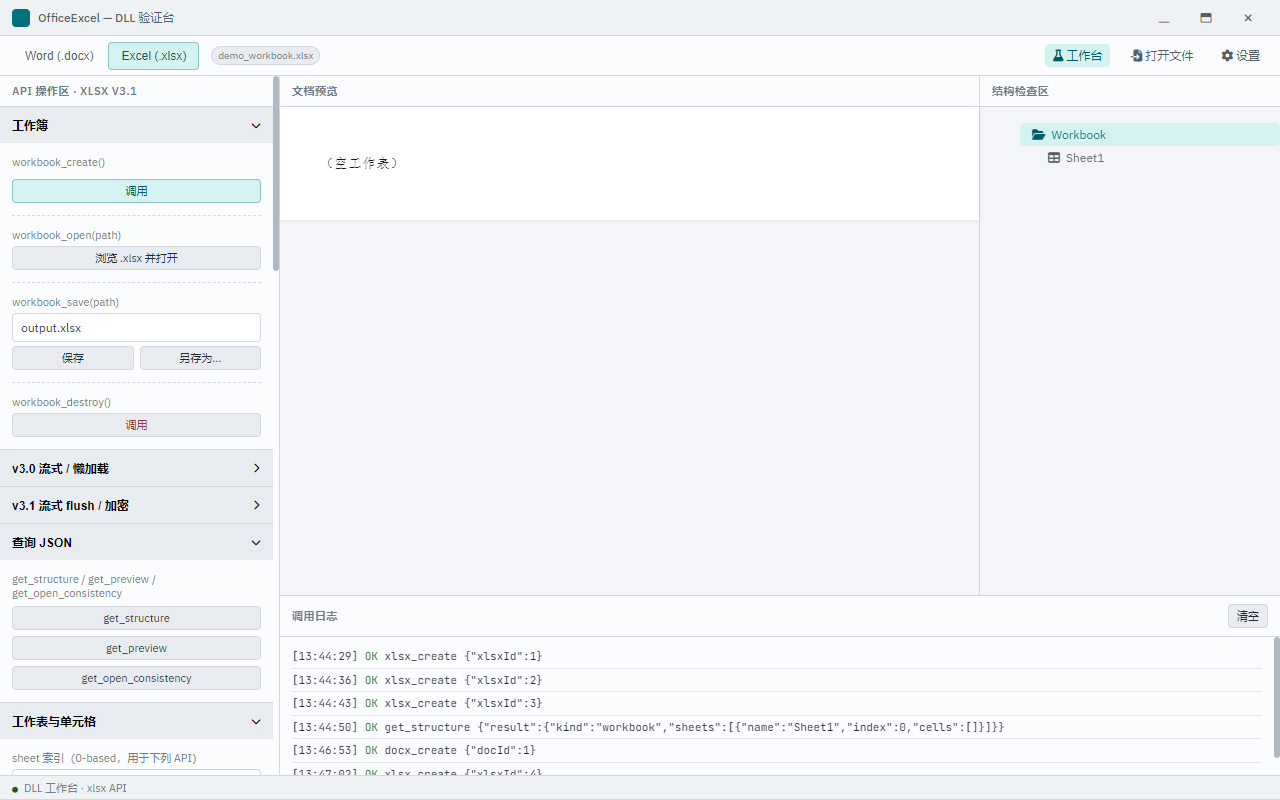Select the Workbook tree node
The image size is (1280, 800).
(1149, 135)
